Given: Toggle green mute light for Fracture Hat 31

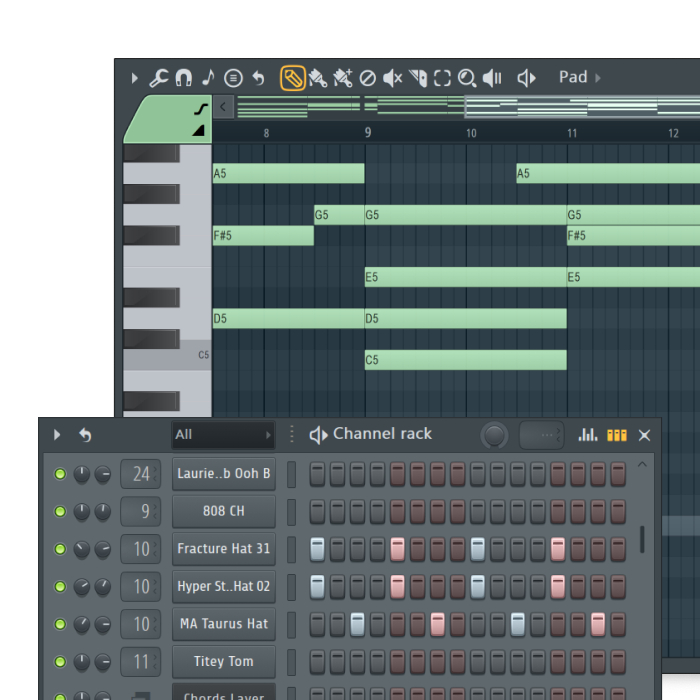Looking at the screenshot, I should tap(60, 549).
